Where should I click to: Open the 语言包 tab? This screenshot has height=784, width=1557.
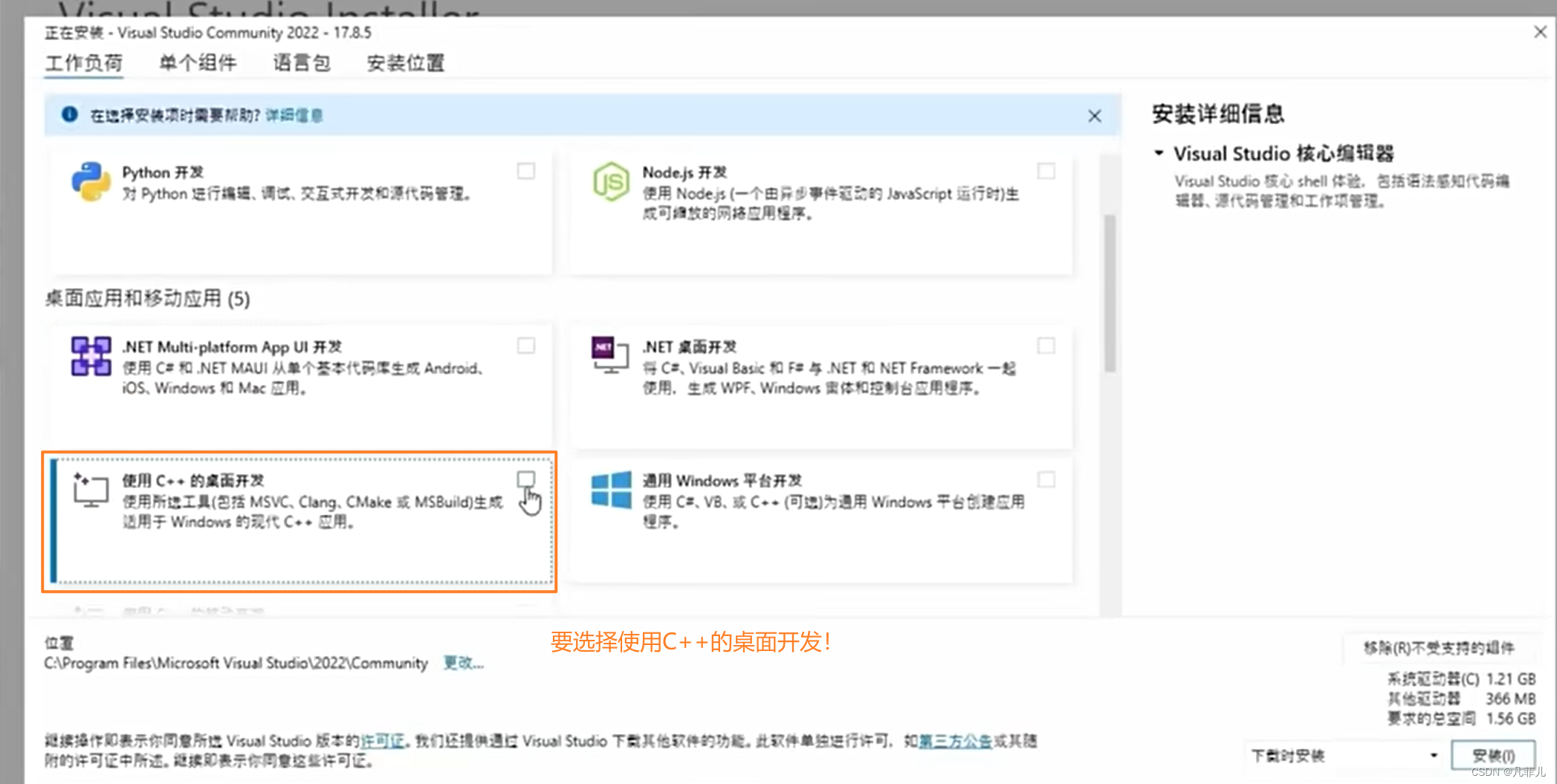pos(302,63)
